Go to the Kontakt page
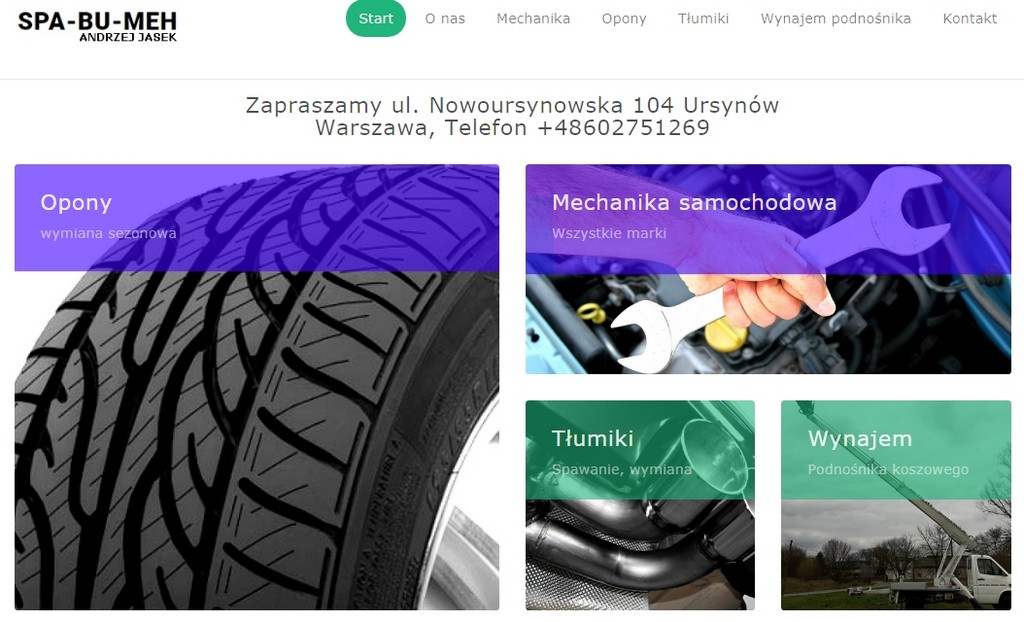 click(969, 18)
